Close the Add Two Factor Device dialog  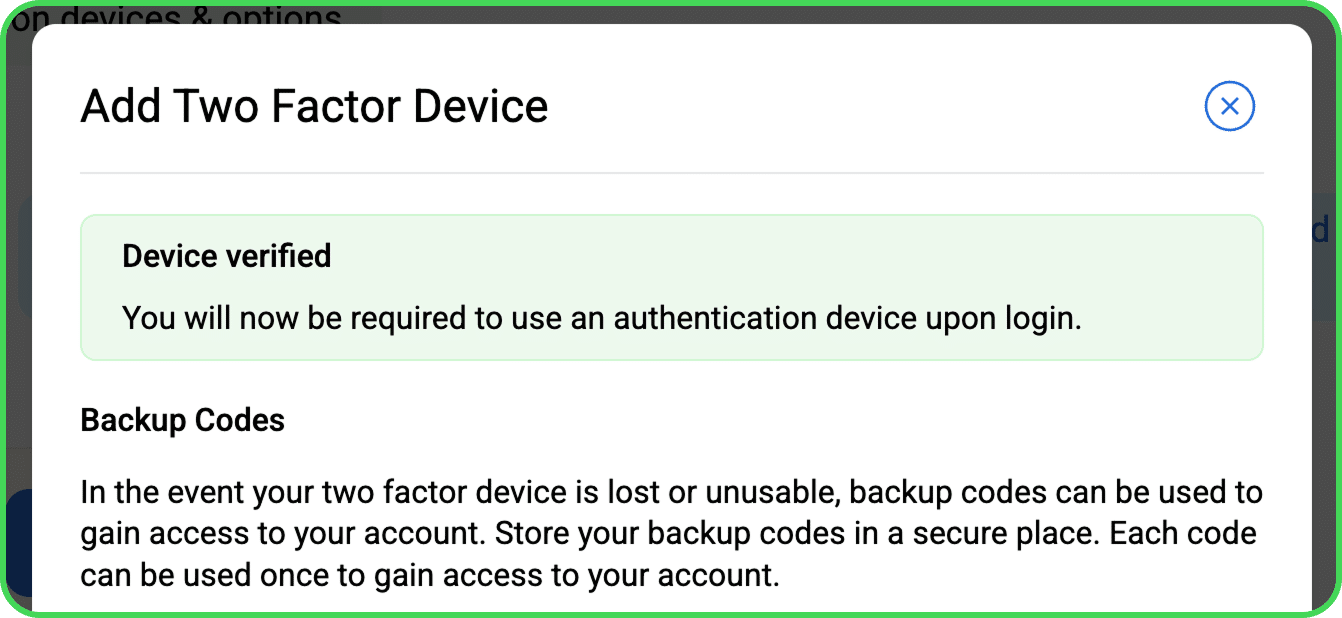(1230, 106)
